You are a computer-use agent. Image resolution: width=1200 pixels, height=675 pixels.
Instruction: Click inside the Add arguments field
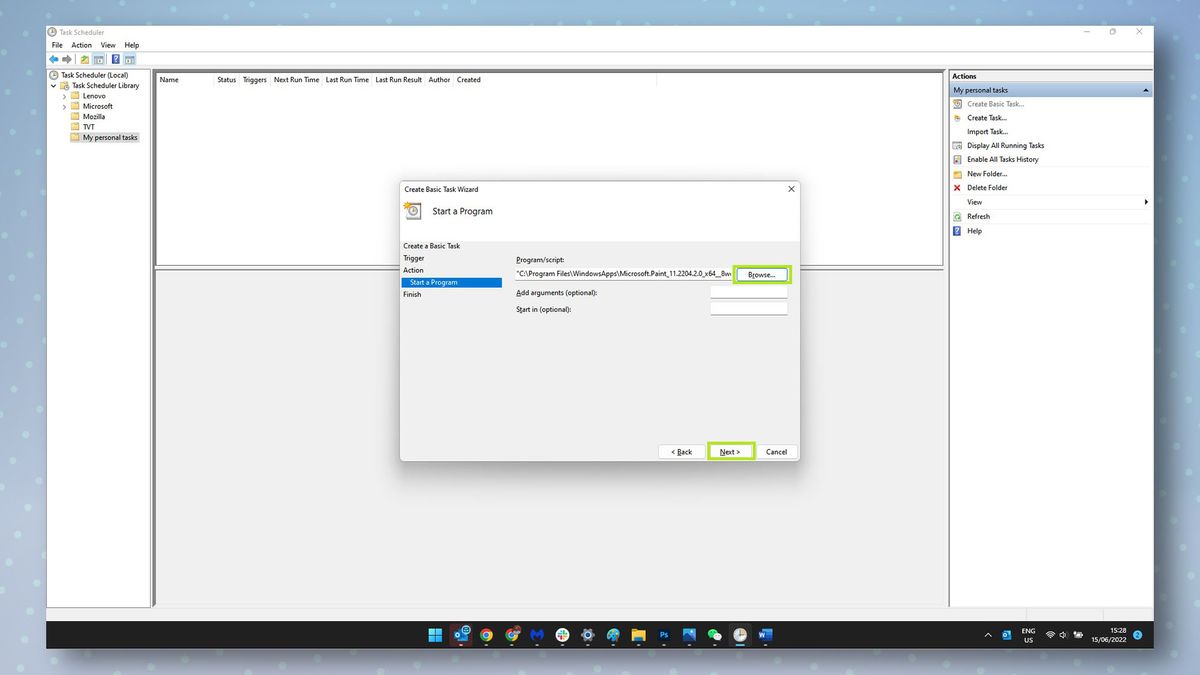(x=748, y=292)
